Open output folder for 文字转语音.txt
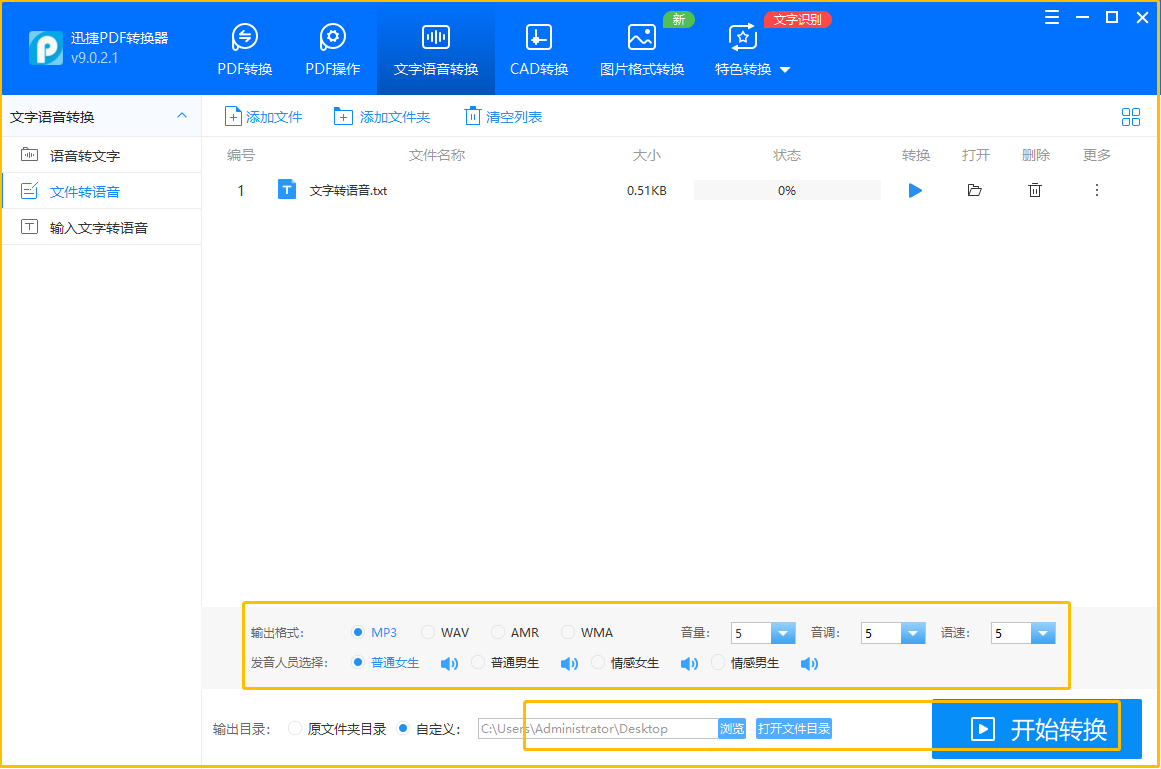1161x769 pixels. click(974, 190)
